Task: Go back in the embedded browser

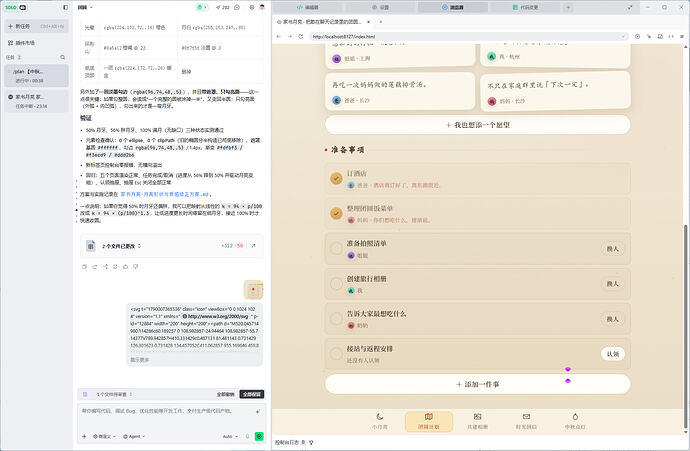Action: click(x=279, y=37)
